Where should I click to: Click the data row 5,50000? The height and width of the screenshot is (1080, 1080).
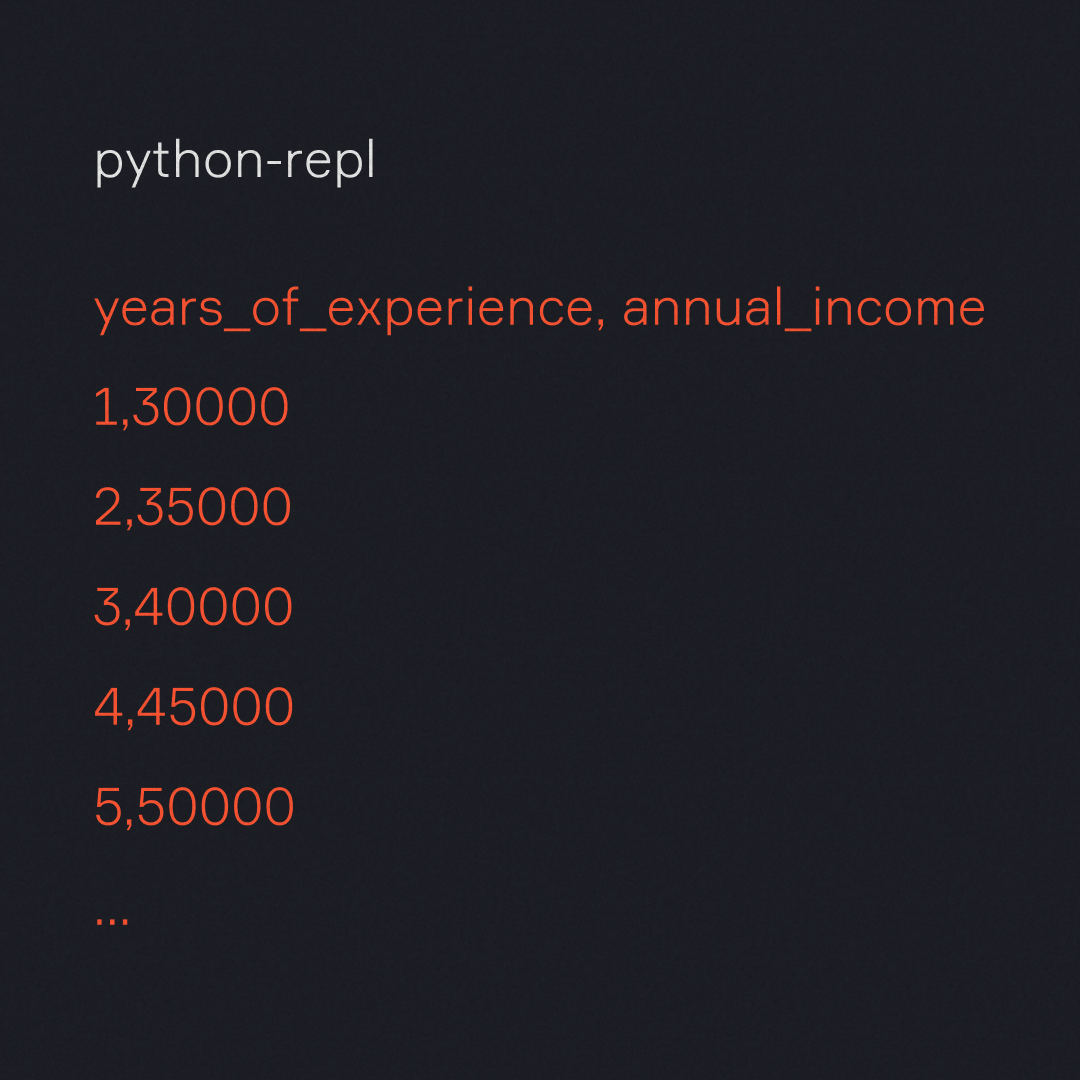point(194,807)
